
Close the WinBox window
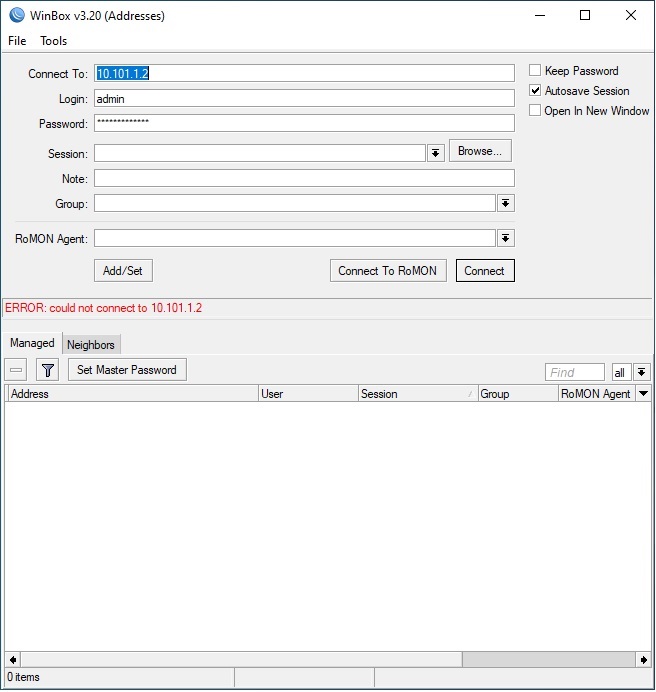(631, 15)
